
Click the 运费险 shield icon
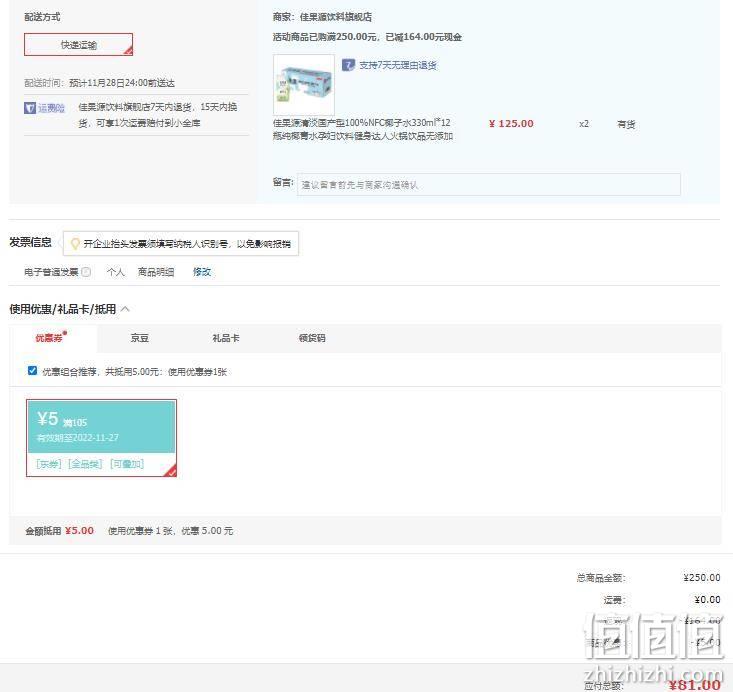coord(29,108)
